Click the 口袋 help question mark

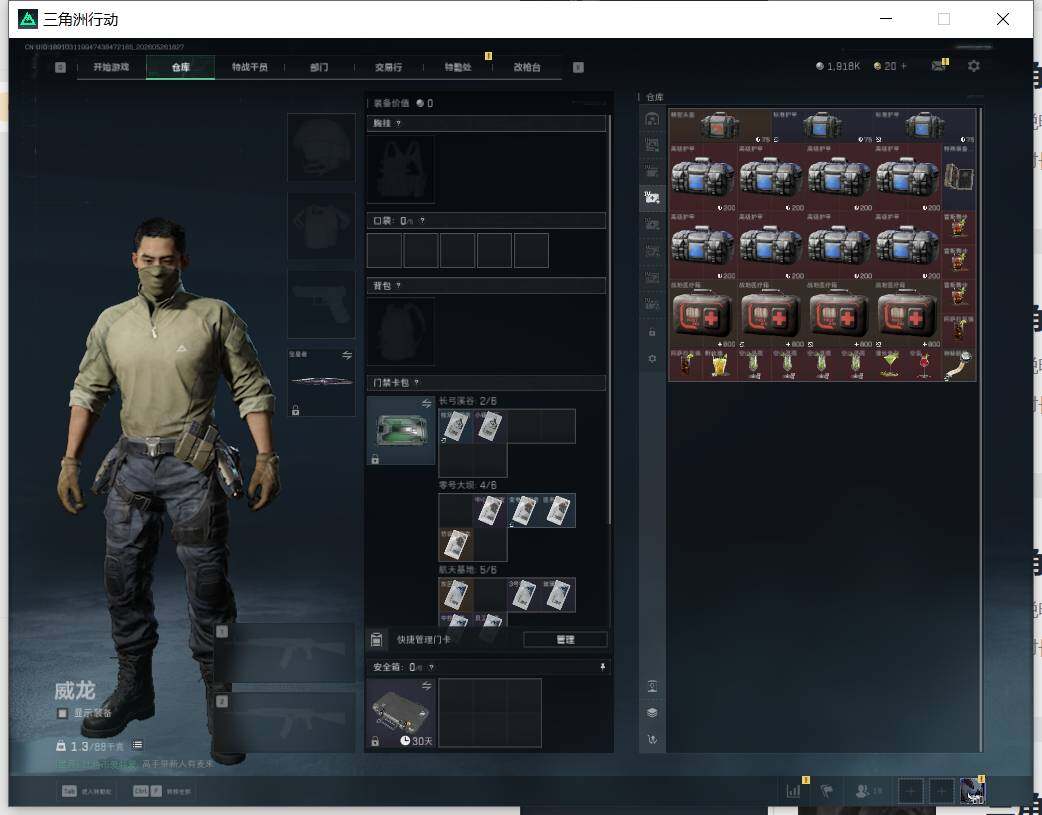pyautogui.click(x=422, y=221)
